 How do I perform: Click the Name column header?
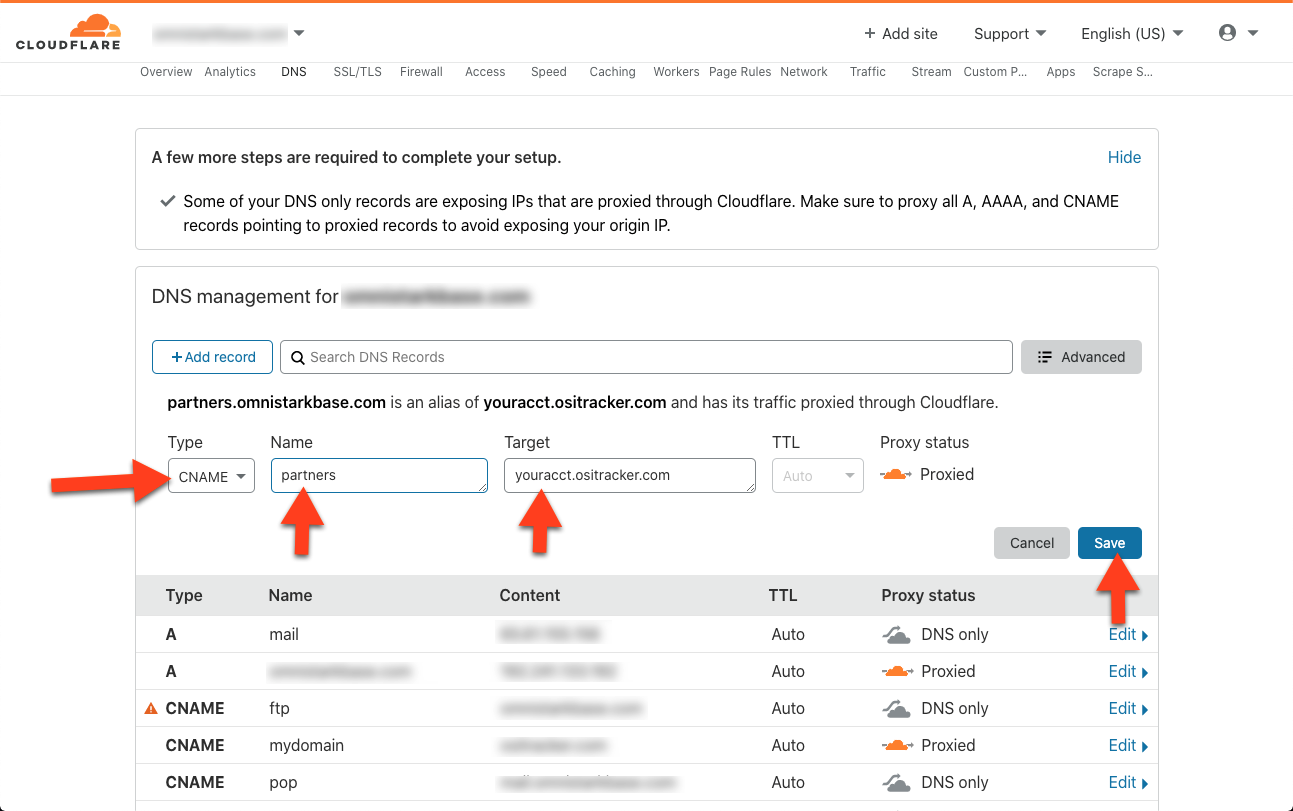[x=290, y=595]
